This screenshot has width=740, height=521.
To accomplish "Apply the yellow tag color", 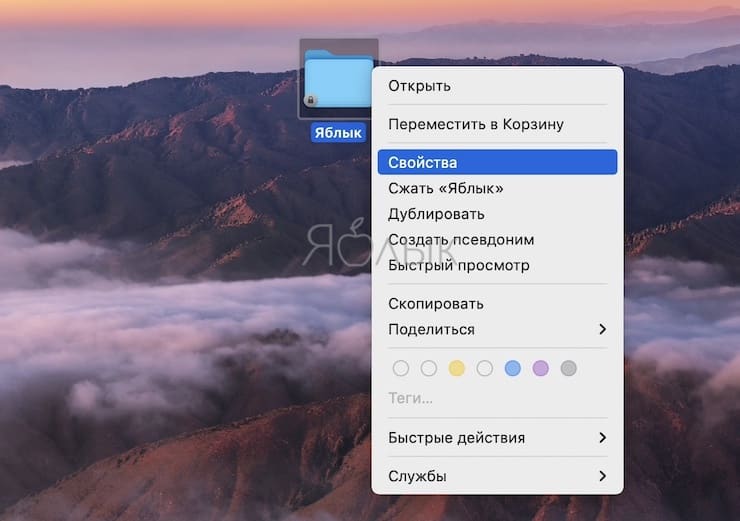I will [x=456, y=368].
